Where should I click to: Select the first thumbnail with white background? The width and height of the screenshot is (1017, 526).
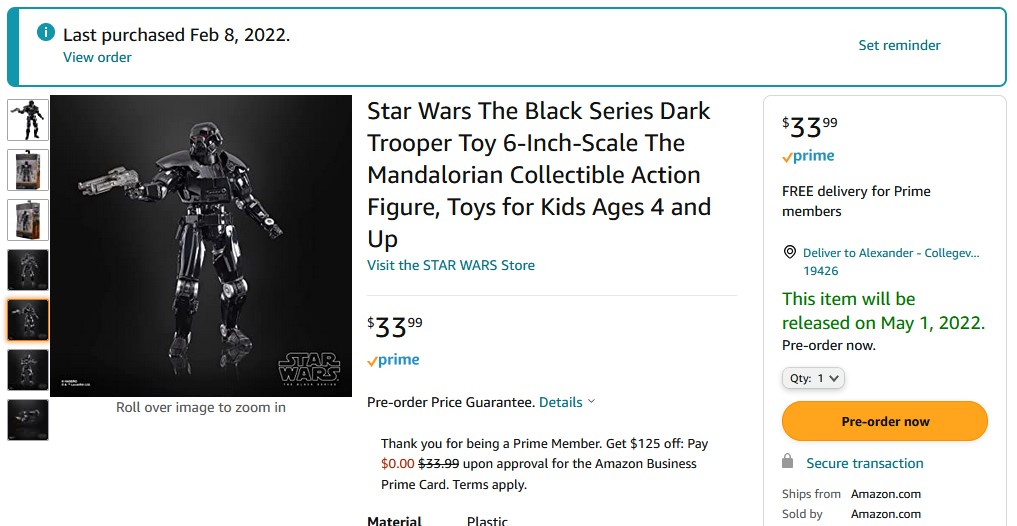click(x=28, y=119)
